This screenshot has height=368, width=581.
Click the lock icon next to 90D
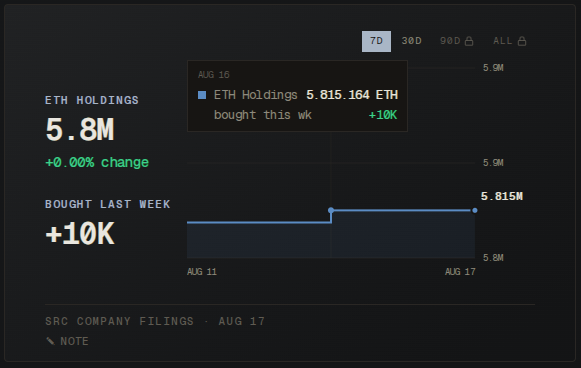point(469,41)
